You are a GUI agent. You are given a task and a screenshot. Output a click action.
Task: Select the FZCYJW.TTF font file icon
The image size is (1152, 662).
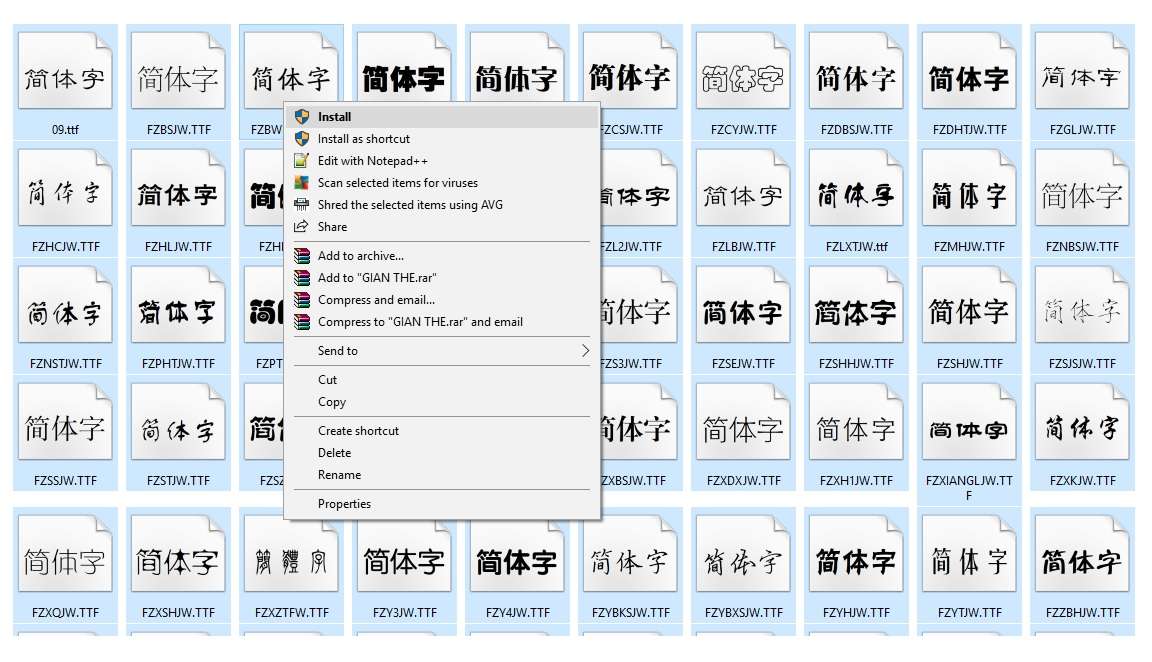coord(743,71)
